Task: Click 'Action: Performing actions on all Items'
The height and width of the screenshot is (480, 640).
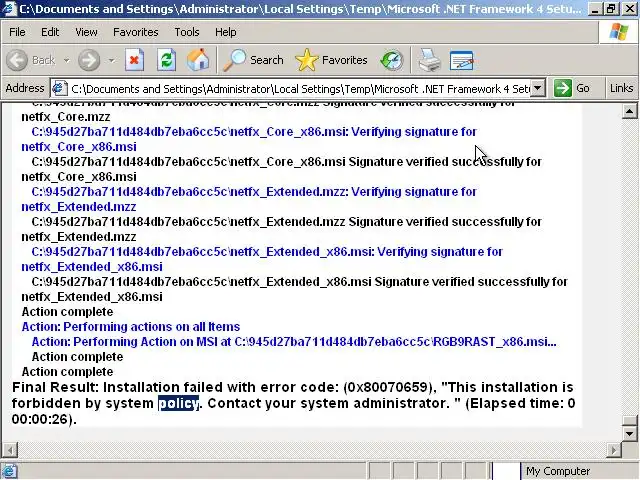Action: pos(131,327)
